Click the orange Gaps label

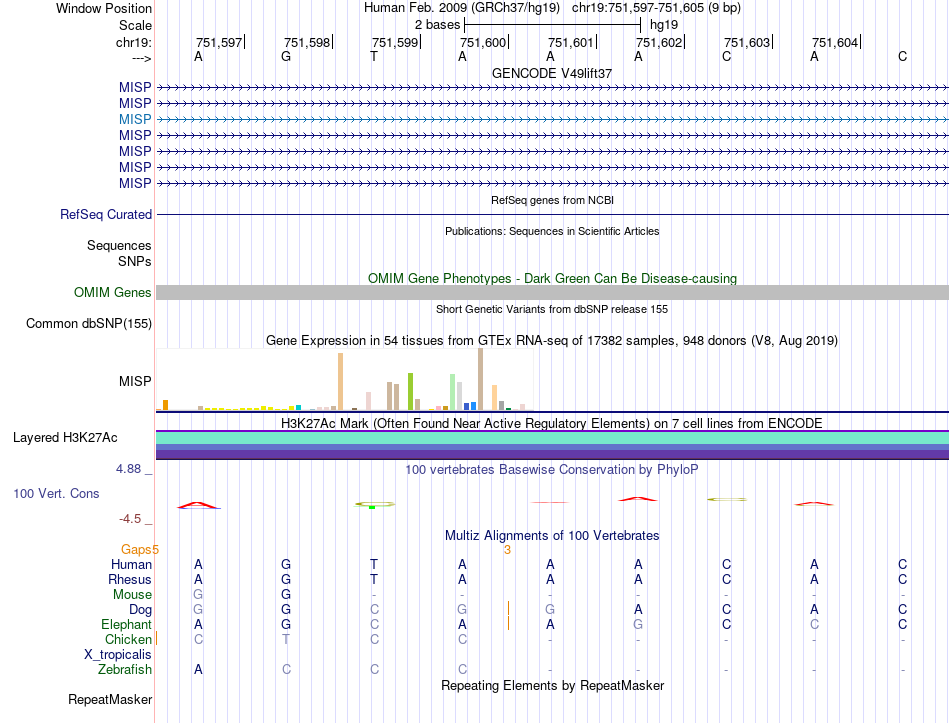coord(136,550)
